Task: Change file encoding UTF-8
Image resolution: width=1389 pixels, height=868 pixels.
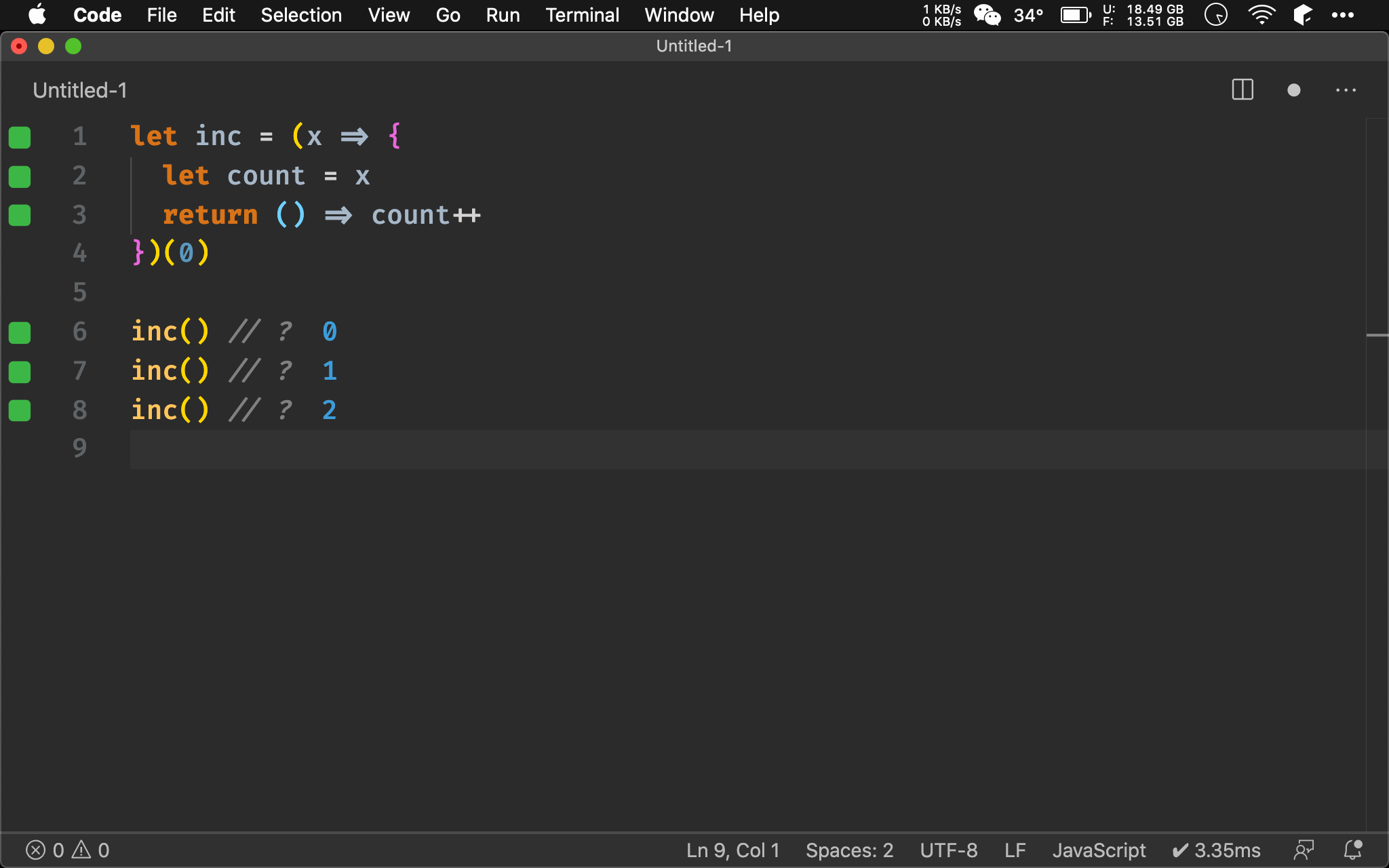Action: (x=948, y=850)
